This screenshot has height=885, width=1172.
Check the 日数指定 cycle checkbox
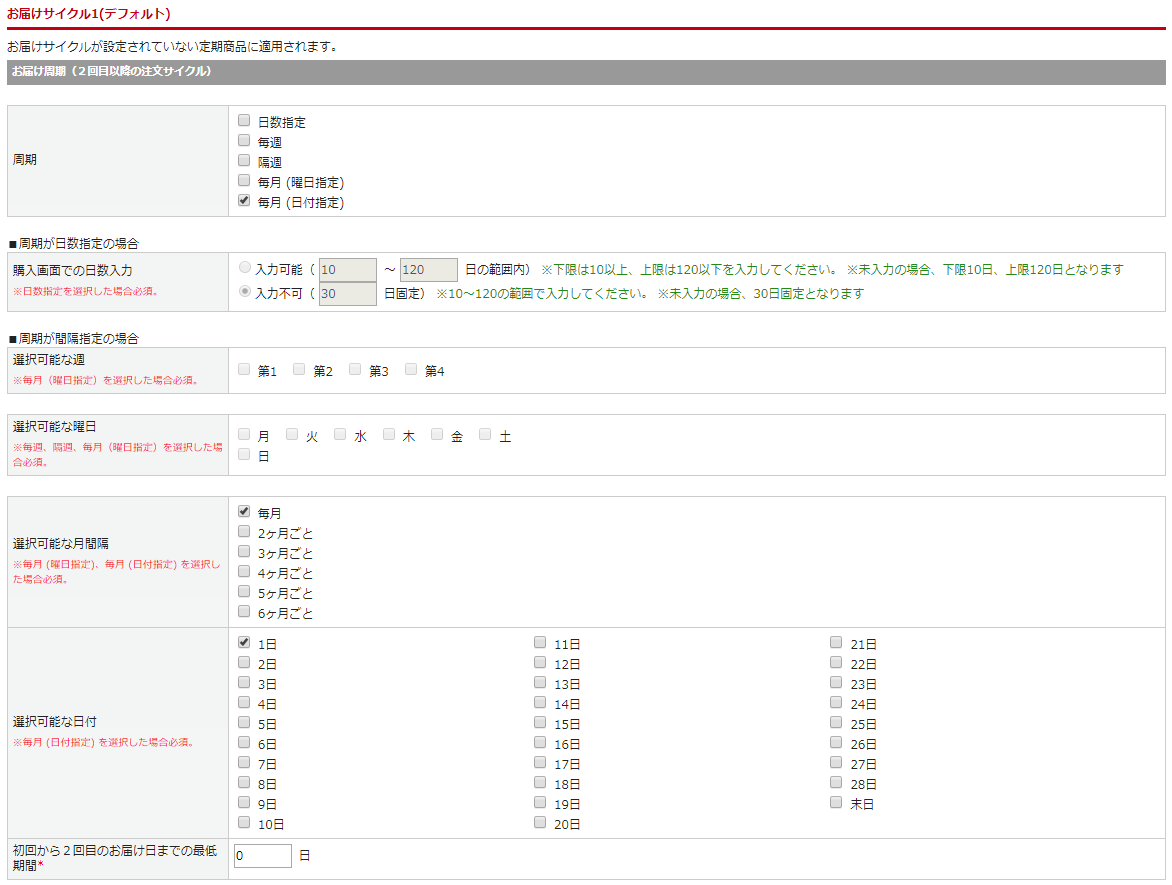[244, 121]
